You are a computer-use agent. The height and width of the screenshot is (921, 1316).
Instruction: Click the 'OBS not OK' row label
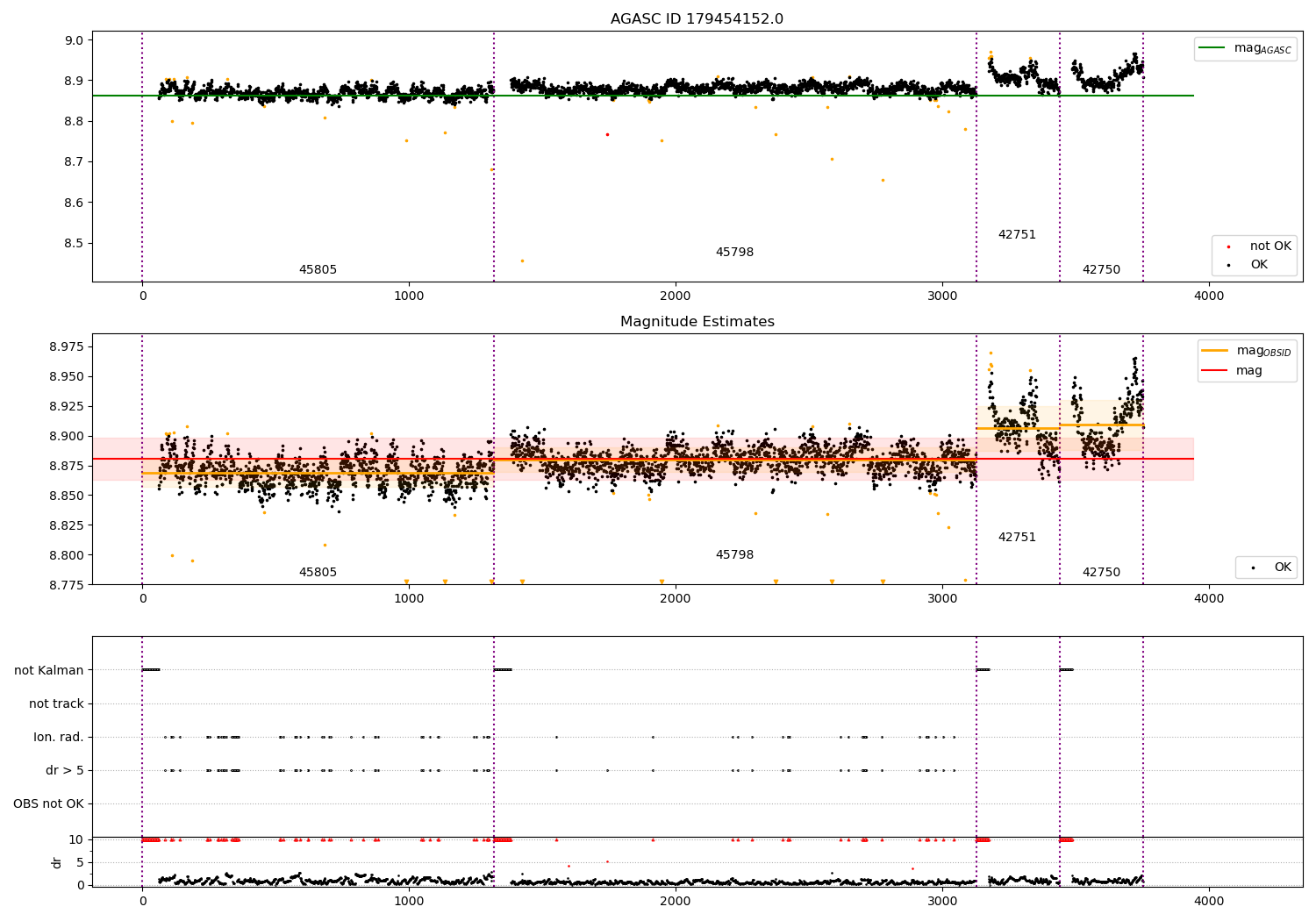[x=48, y=803]
